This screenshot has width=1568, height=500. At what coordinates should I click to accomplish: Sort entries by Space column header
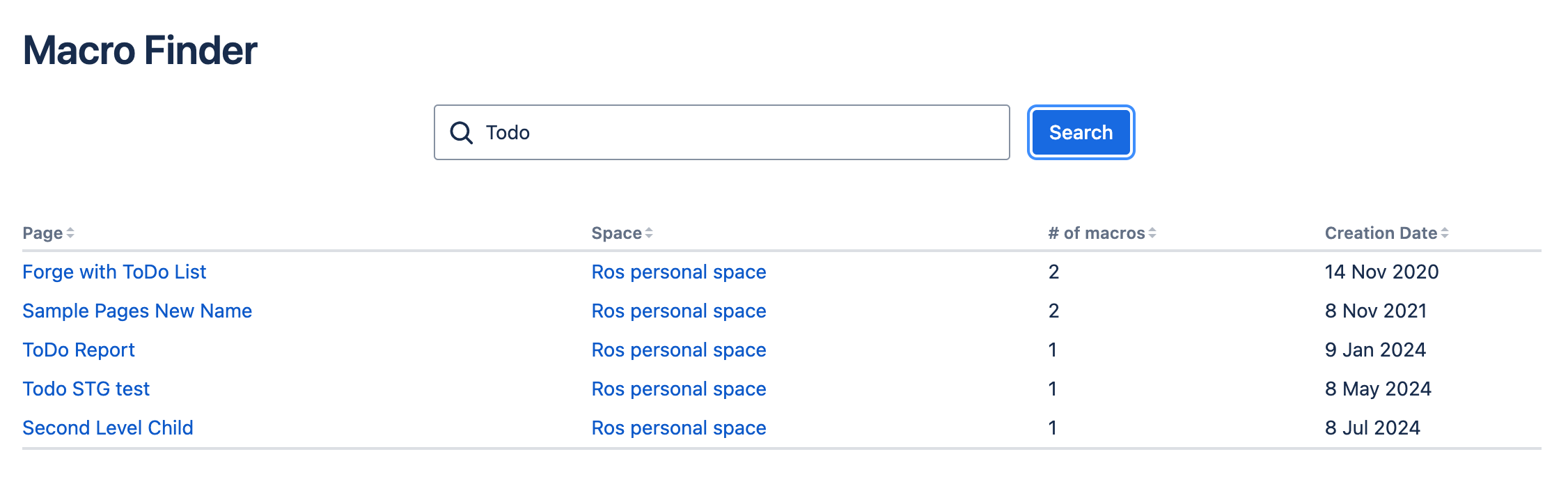click(618, 233)
